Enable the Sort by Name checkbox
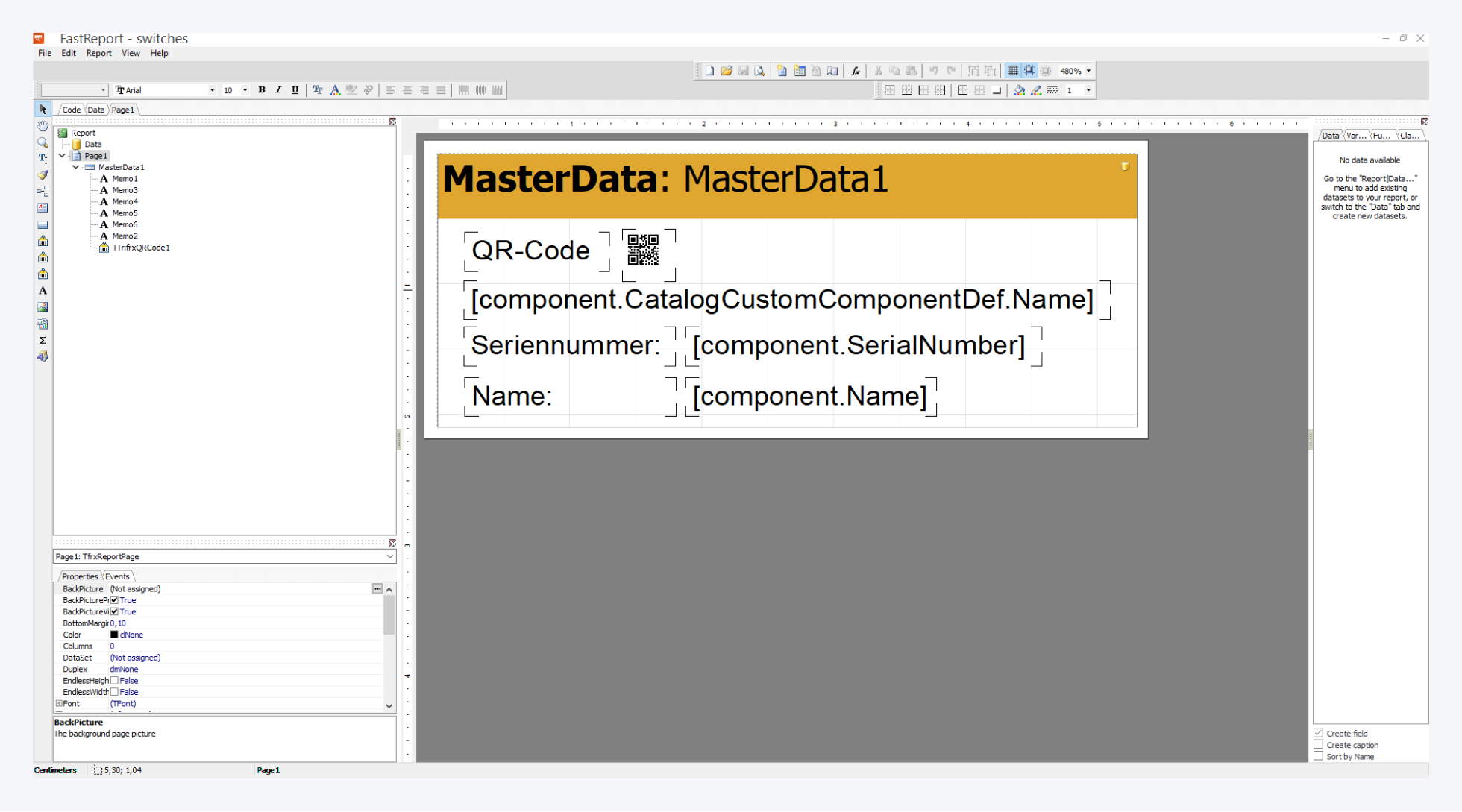 (1319, 756)
